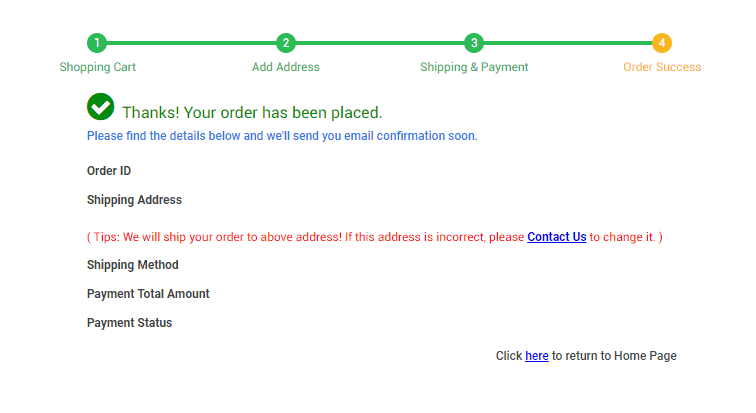
Task: Select the Add Address step label
Action: coord(286,67)
